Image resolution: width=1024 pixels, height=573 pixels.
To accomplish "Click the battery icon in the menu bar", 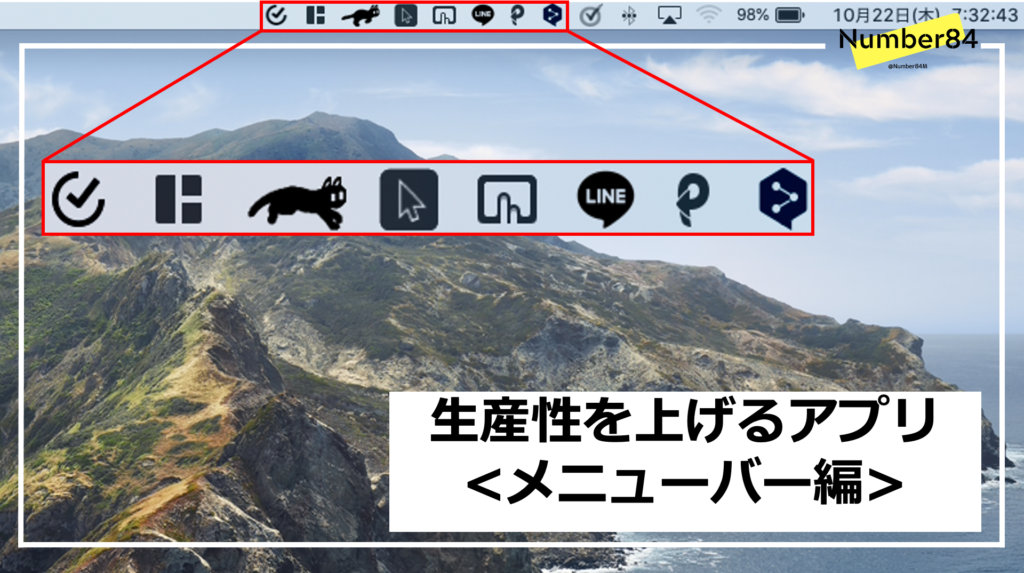I will [x=790, y=15].
